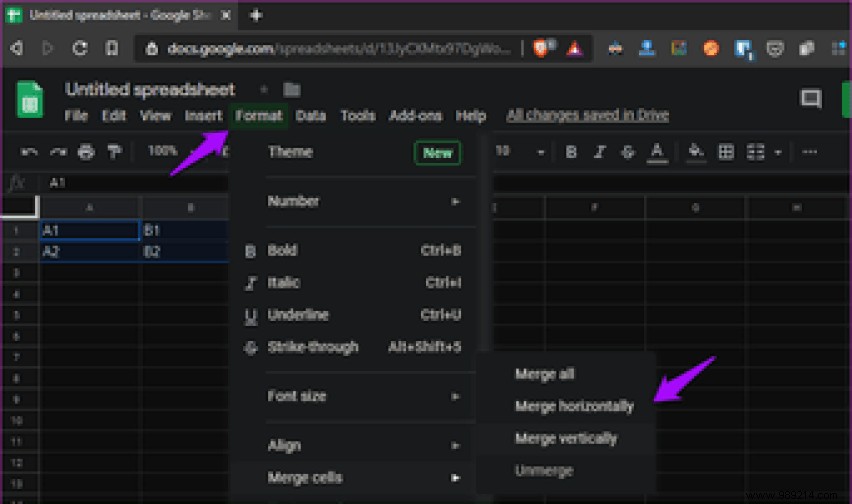Open Brave Shields icon
This screenshot has width=852, height=504.
(x=542, y=48)
